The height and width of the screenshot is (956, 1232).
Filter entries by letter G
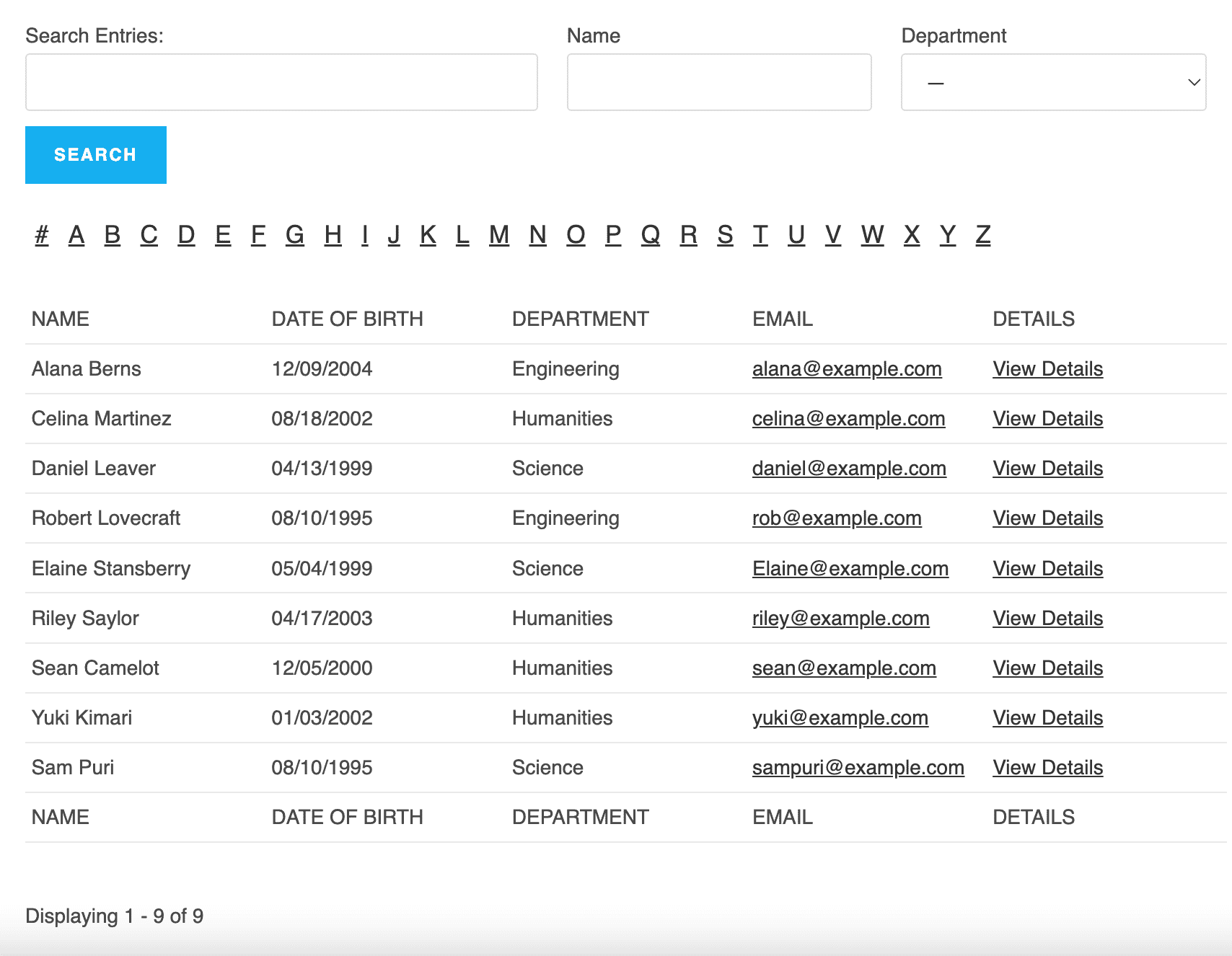[x=295, y=235]
